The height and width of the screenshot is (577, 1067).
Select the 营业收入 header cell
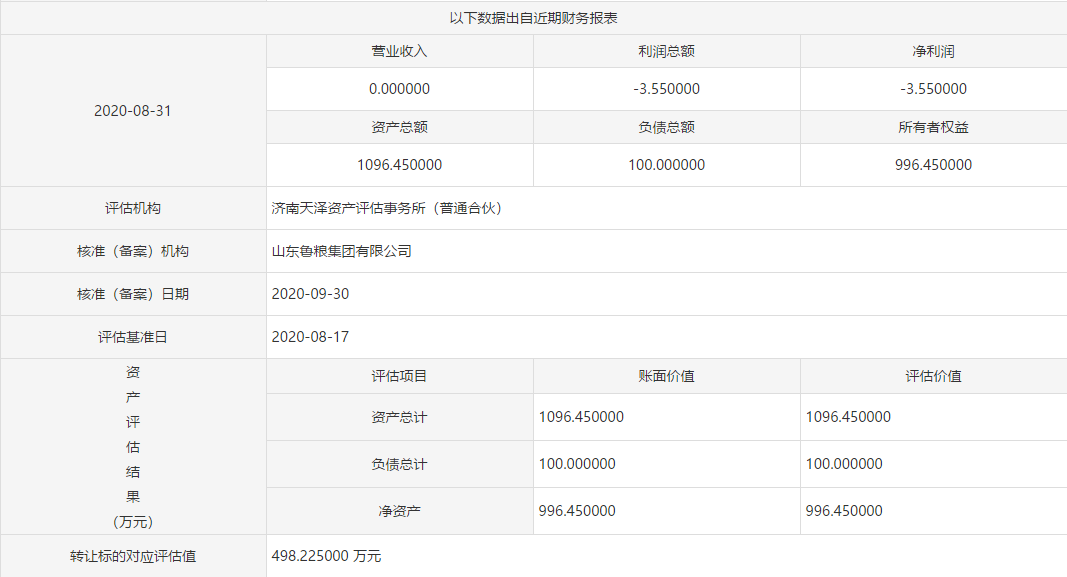tap(399, 51)
